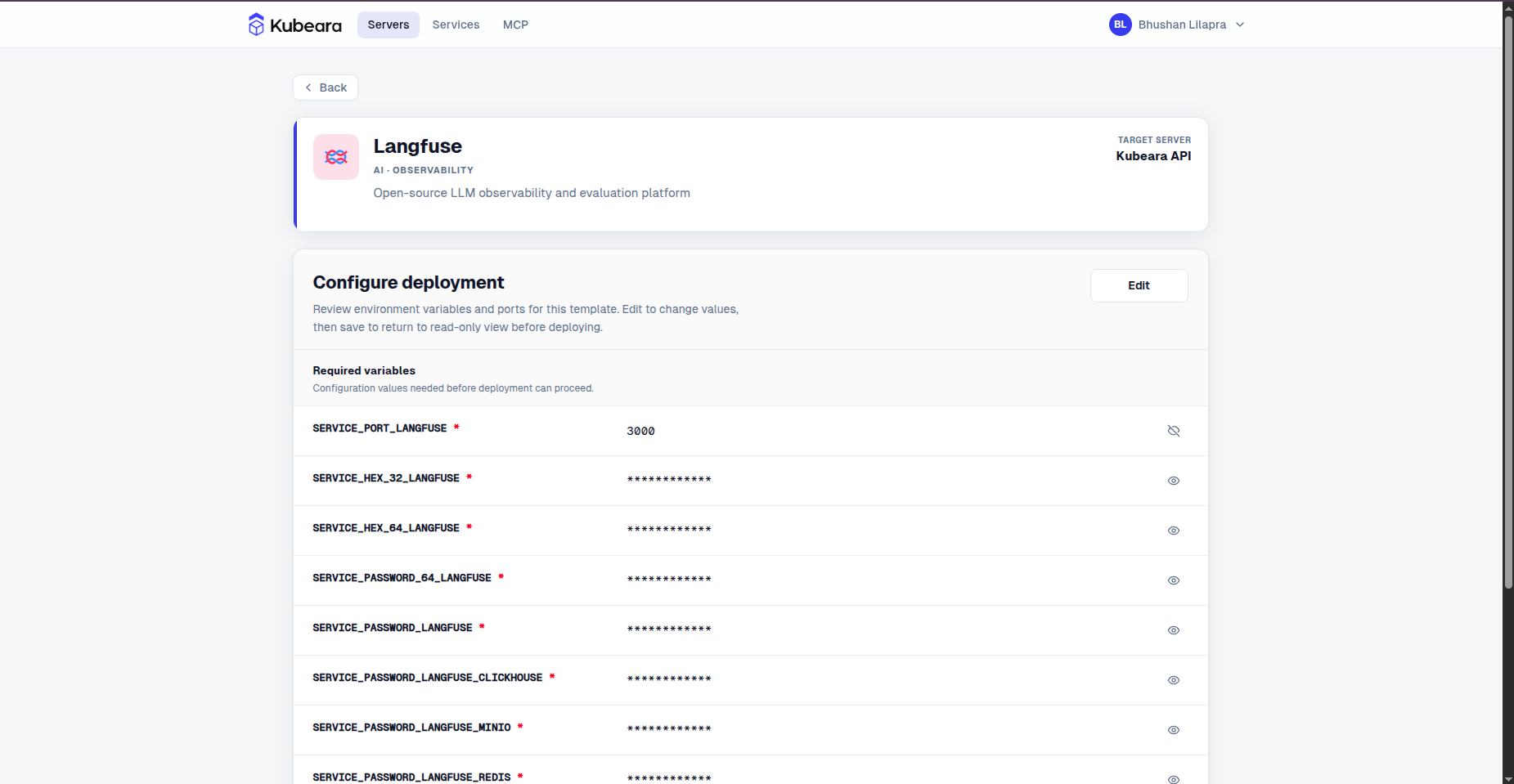Click the Required variables heading
Image resolution: width=1514 pixels, height=784 pixels.
point(364,370)
